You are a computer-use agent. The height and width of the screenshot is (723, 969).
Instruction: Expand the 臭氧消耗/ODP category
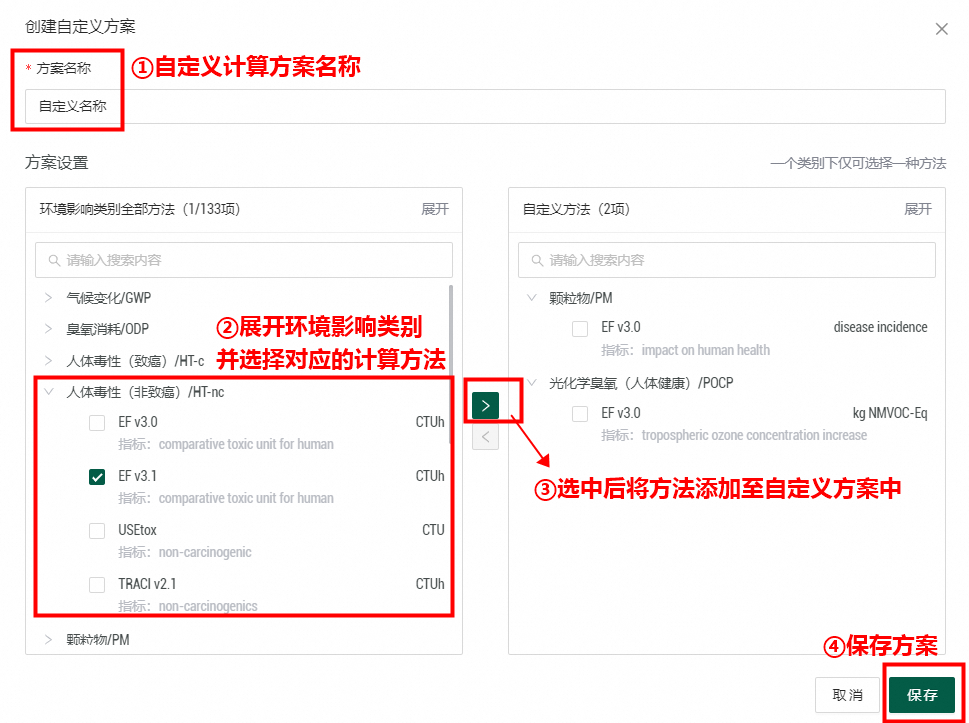click(48, 329)
